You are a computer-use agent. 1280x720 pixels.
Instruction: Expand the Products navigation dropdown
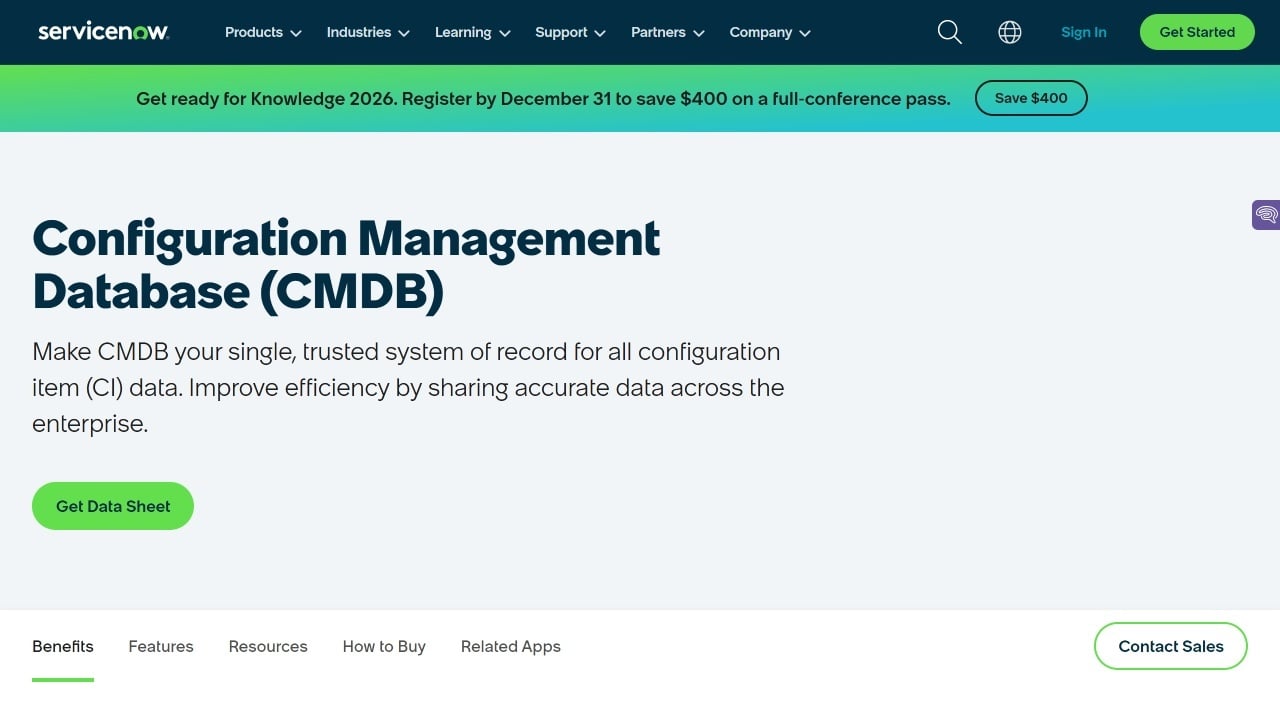pyautogui.click(x=262, y=32)
